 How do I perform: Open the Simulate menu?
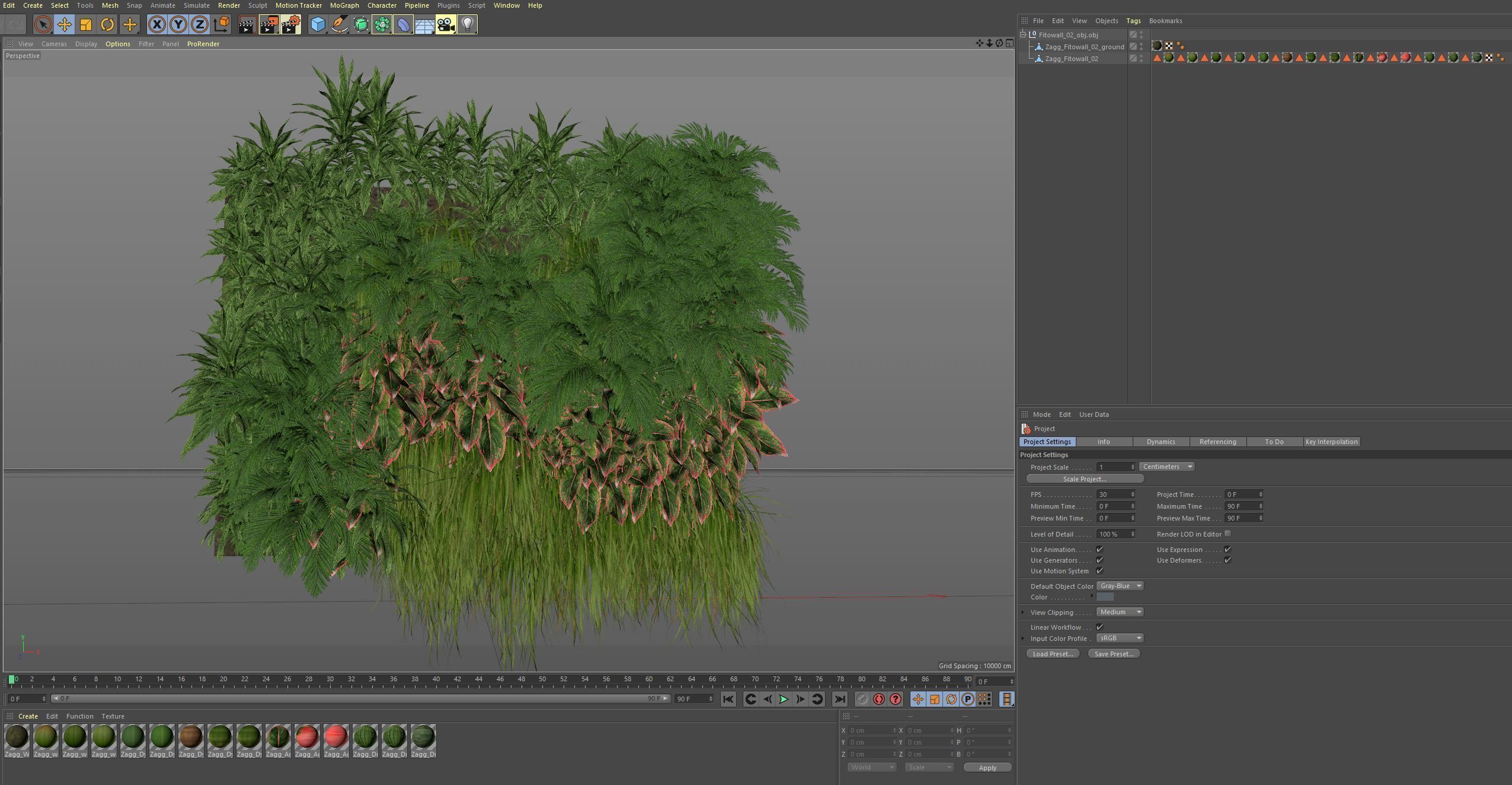click(x=196, y=5)
